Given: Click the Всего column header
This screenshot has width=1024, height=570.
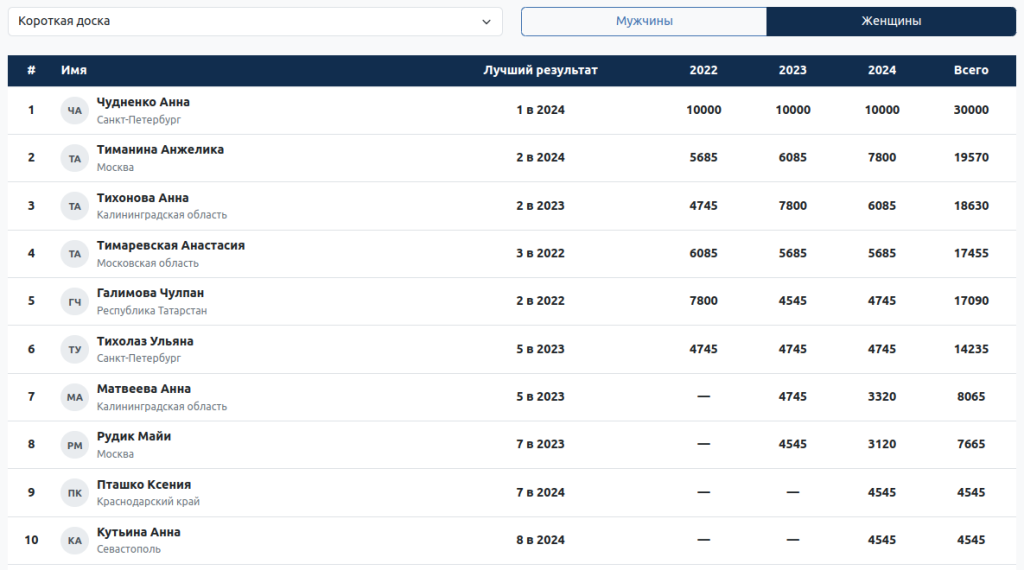Looking at the screenshot, I should click(971, 70).
